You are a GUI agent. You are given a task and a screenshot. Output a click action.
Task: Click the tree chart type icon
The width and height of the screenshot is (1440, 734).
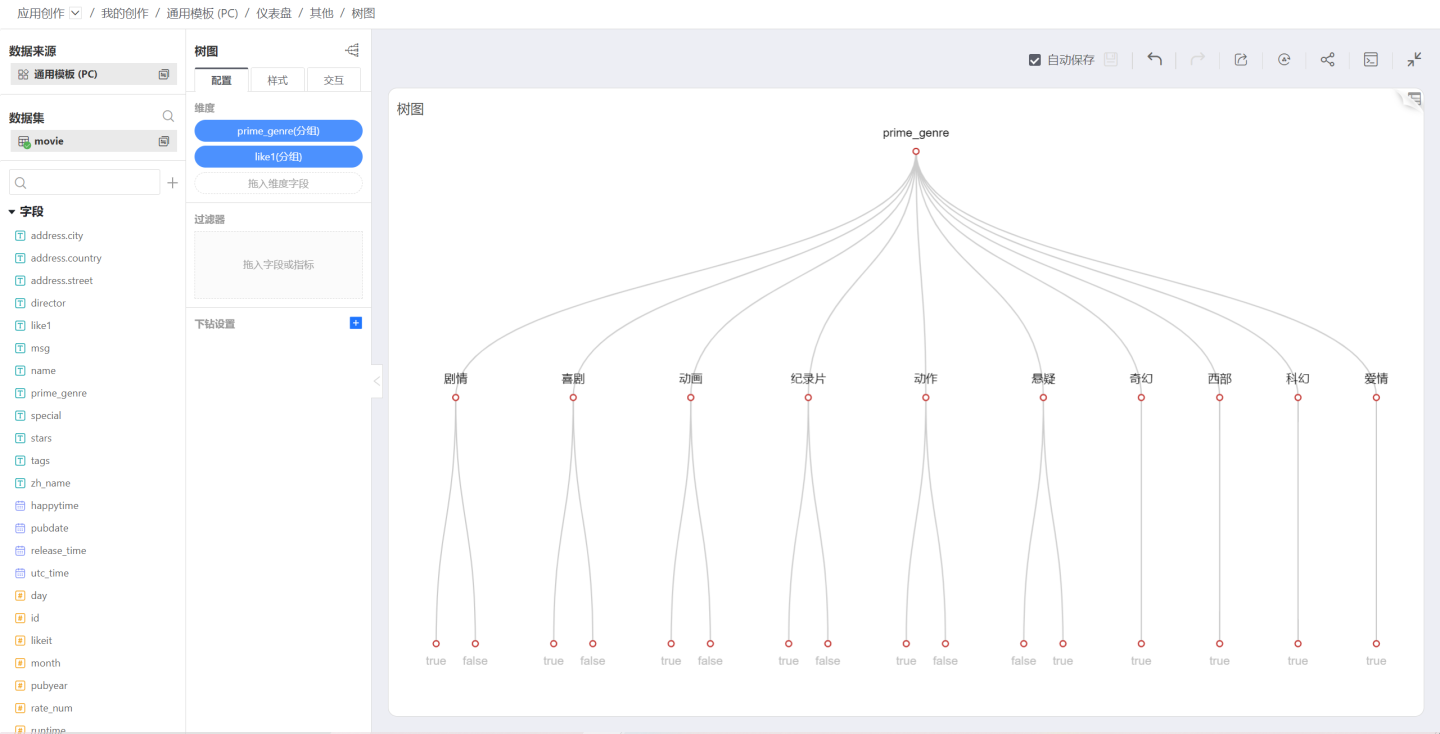click(352, 51)
